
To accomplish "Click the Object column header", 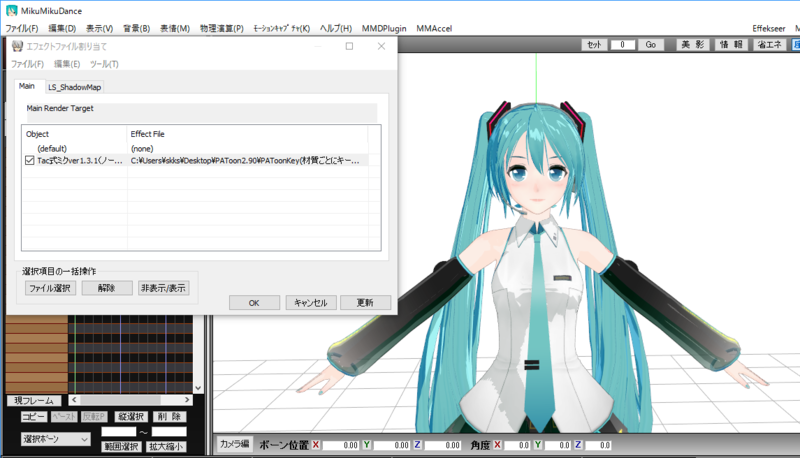I will pos(74,134).
